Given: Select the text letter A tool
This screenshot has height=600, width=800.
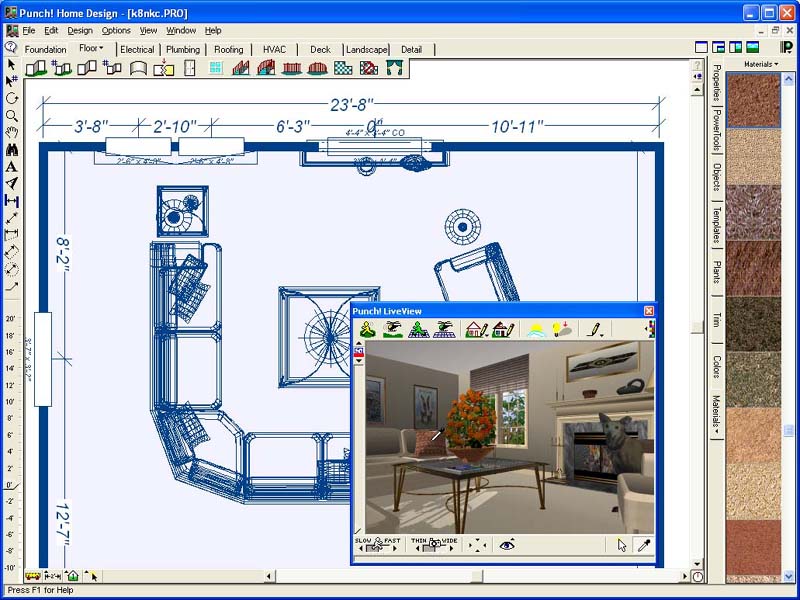Looking at the screenshot, I should point(11,166).
